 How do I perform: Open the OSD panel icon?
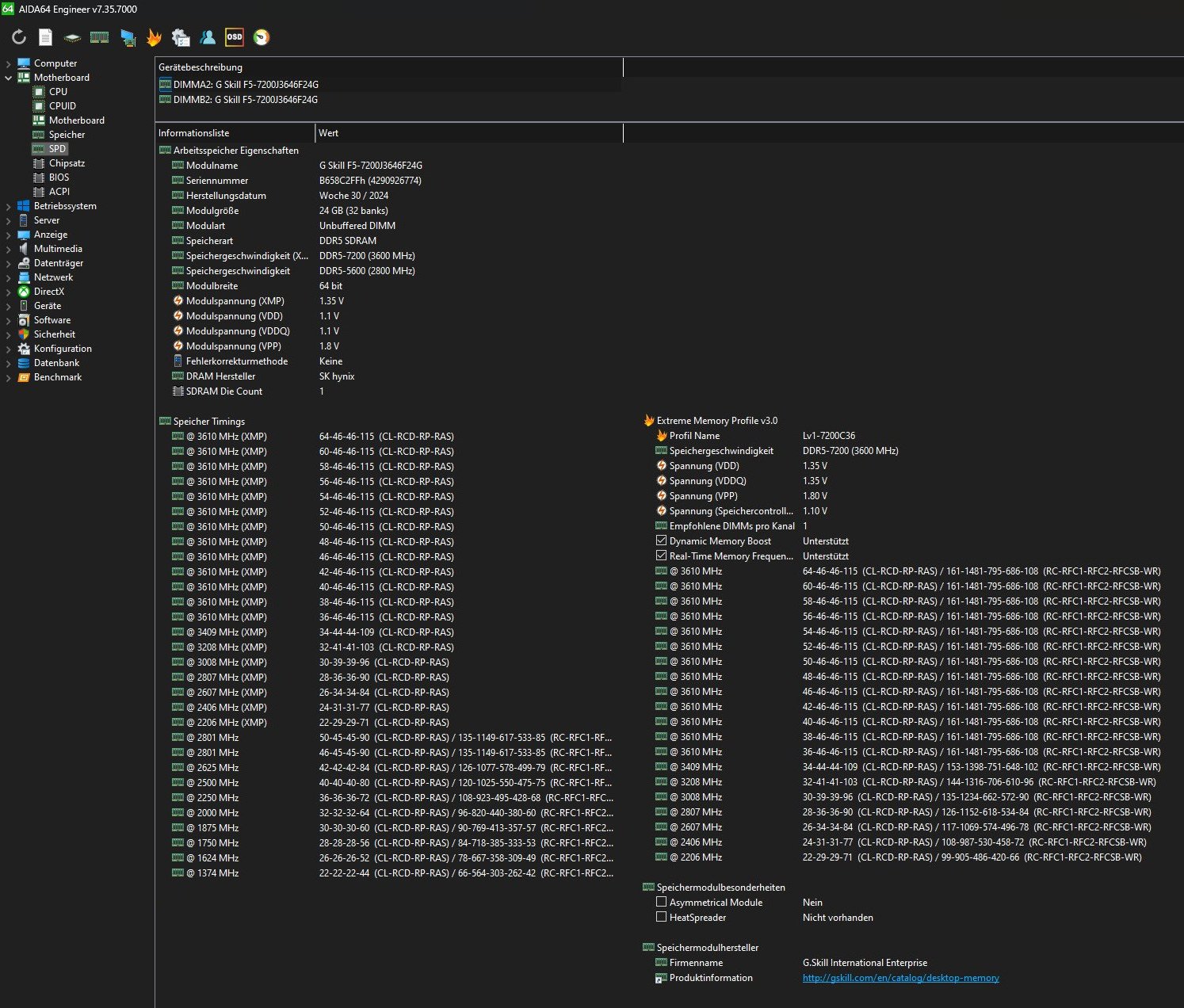(x=235, y=37)
